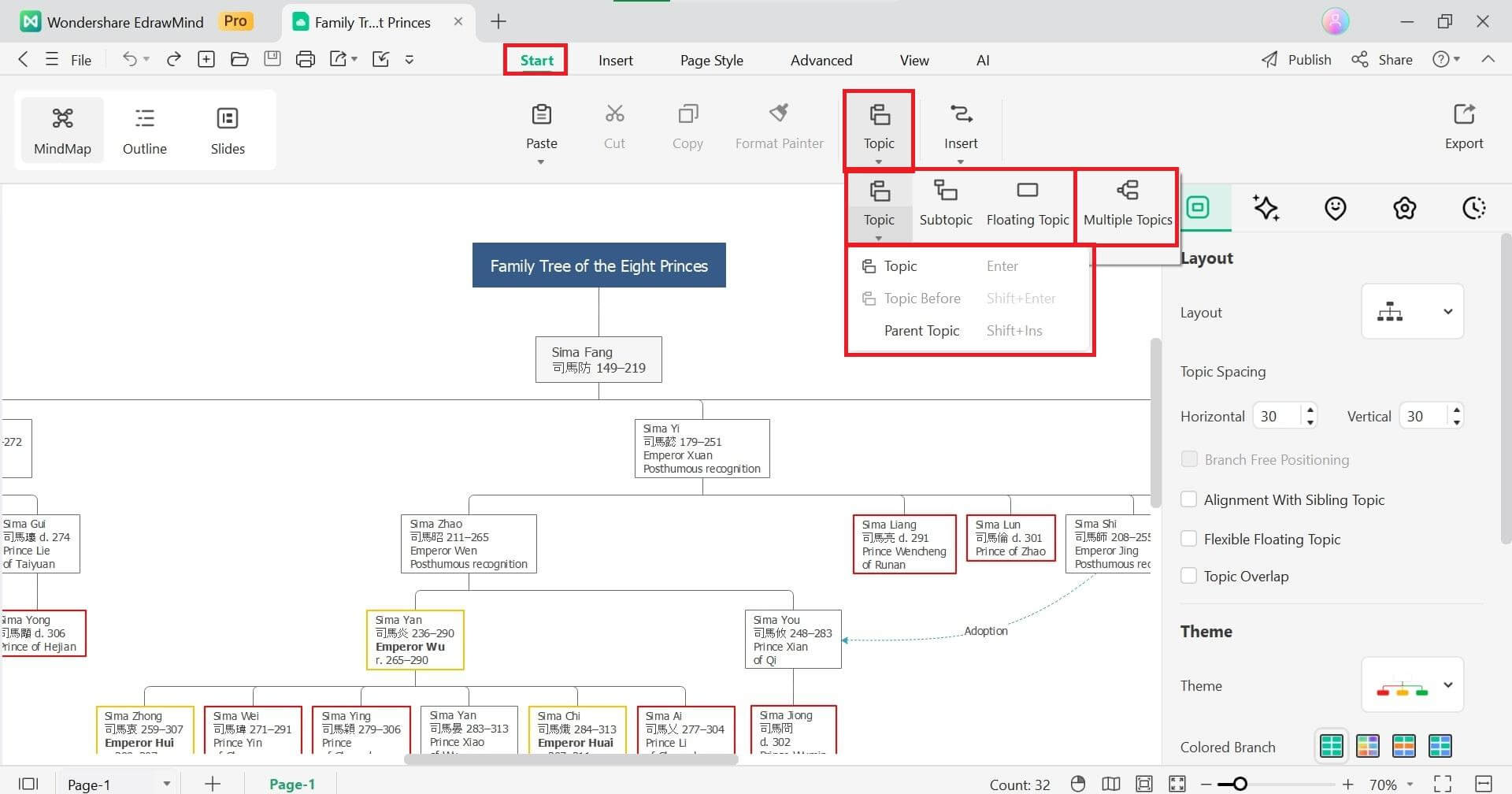Print the mind map

click(x=306, y=59)
